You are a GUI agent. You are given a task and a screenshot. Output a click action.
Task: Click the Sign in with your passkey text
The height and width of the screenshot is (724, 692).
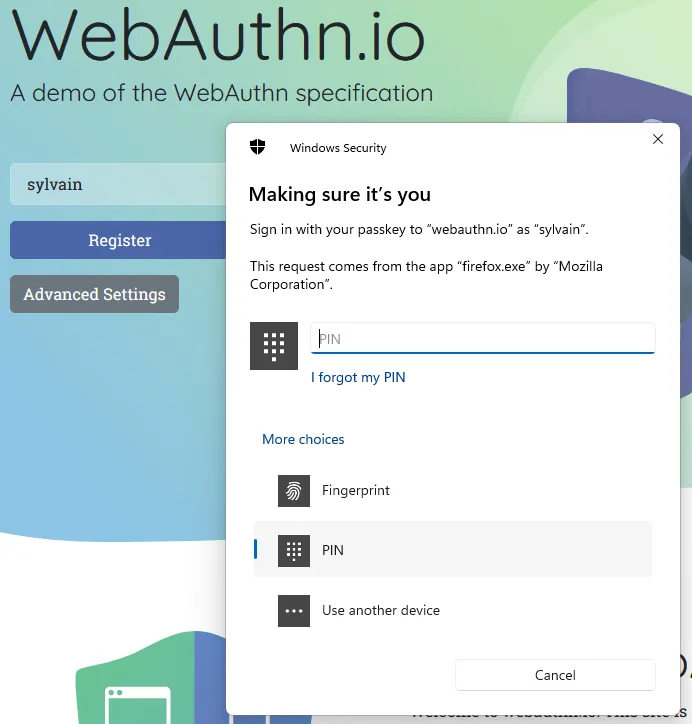[x=419, y=229]
